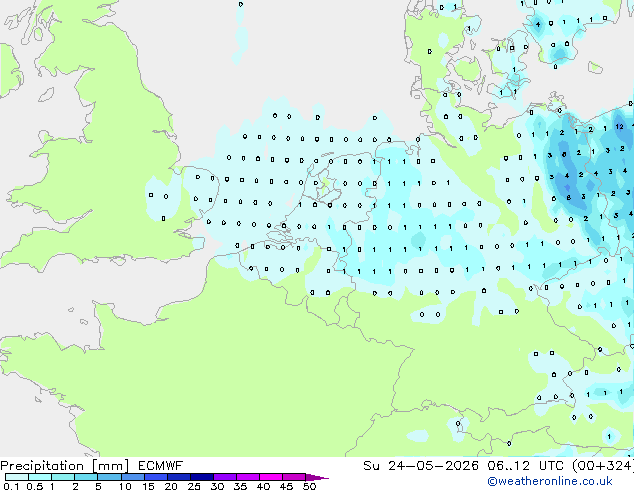The height and width of the screenshot is (490, 634).
Task: Click the 5–10 mm legend swatch
Action: click(x=109, y=477)
